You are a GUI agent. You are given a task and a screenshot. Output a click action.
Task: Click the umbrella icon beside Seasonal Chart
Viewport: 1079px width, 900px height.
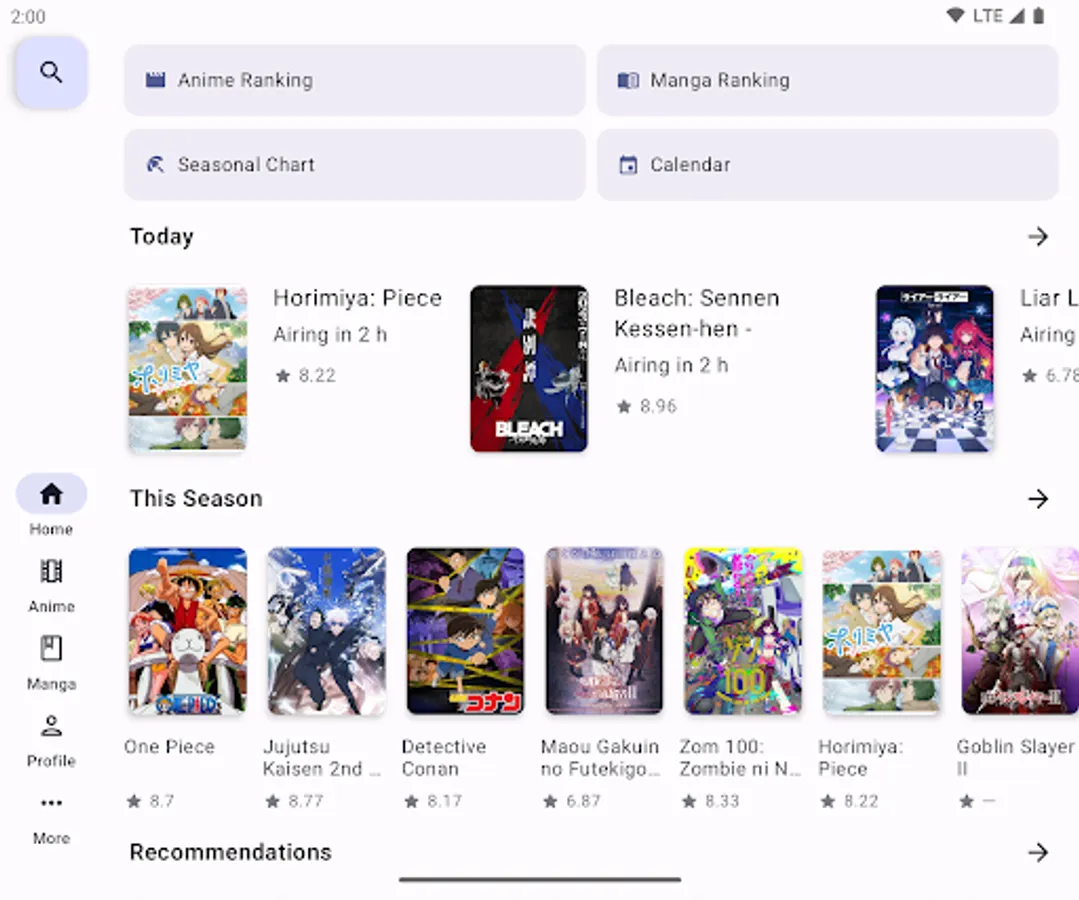pyautogui.click(x=156, y=164)
